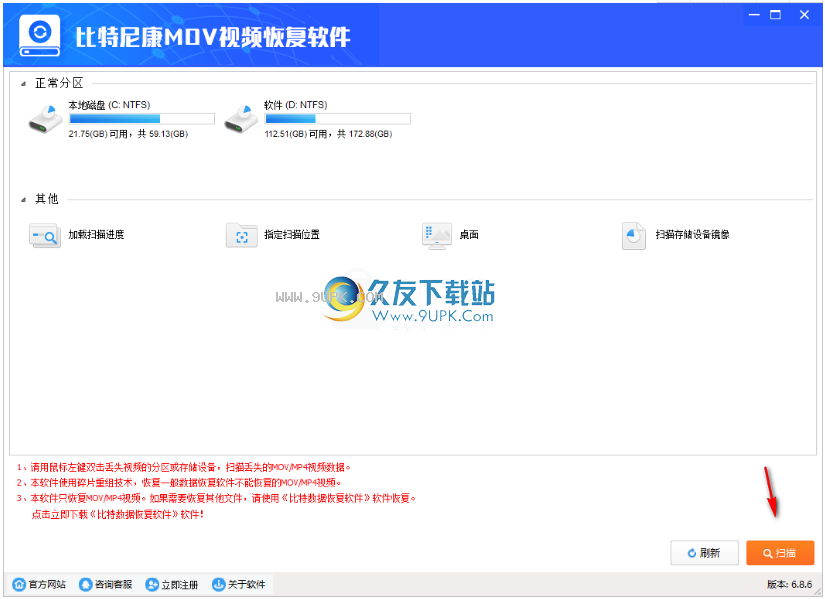Click the 正常分区 section heading
825x599 pixels.
pyautogui.click(x=59, y=83)
